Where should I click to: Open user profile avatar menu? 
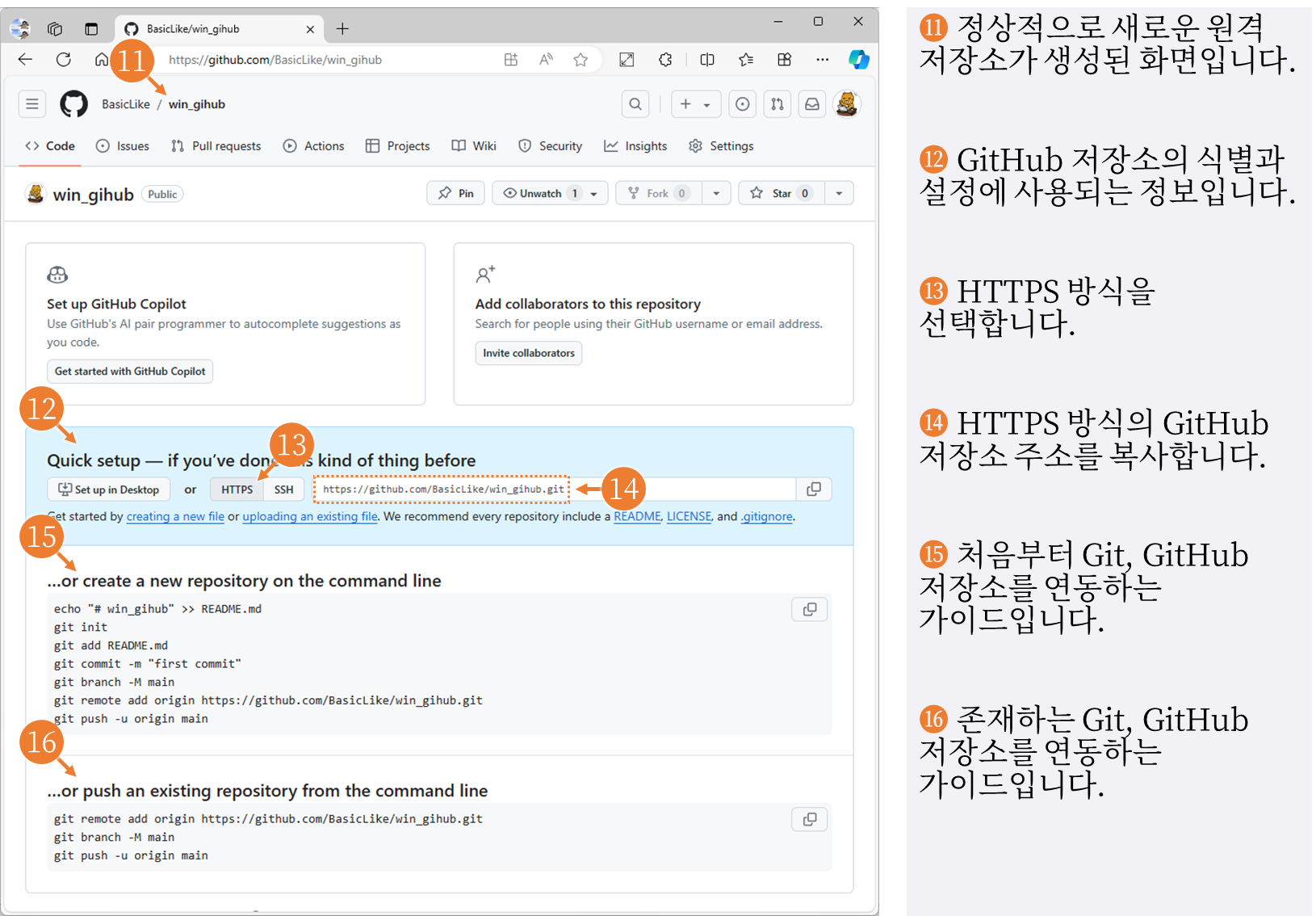pos(847,104)
